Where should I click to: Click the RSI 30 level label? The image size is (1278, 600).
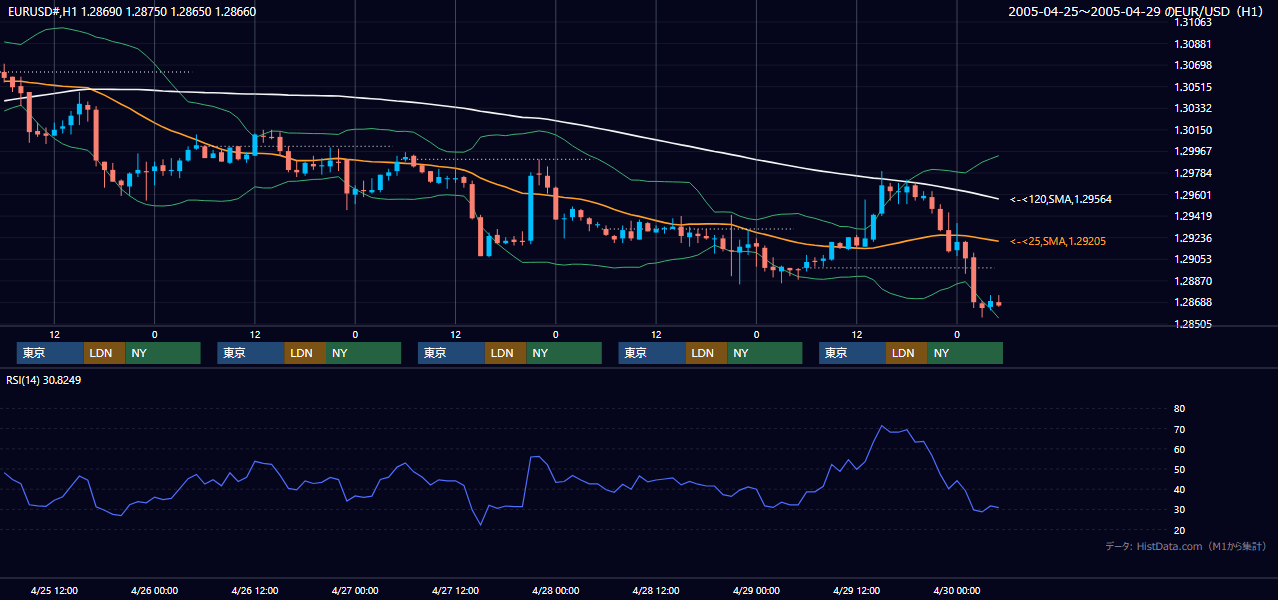tap(1179, 510)
